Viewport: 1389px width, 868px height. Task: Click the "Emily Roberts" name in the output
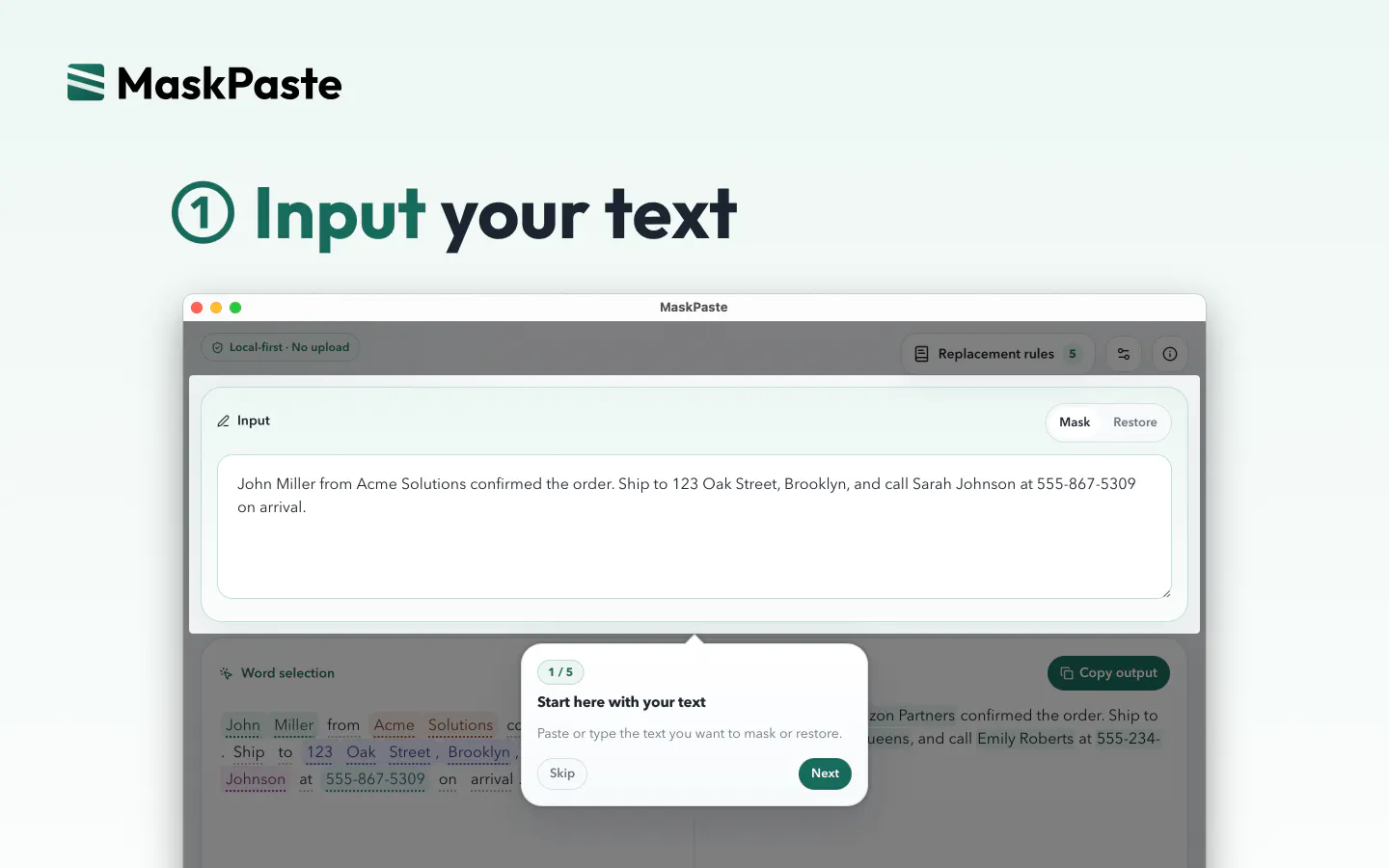pyautogui.click(x=1025, y=739)
